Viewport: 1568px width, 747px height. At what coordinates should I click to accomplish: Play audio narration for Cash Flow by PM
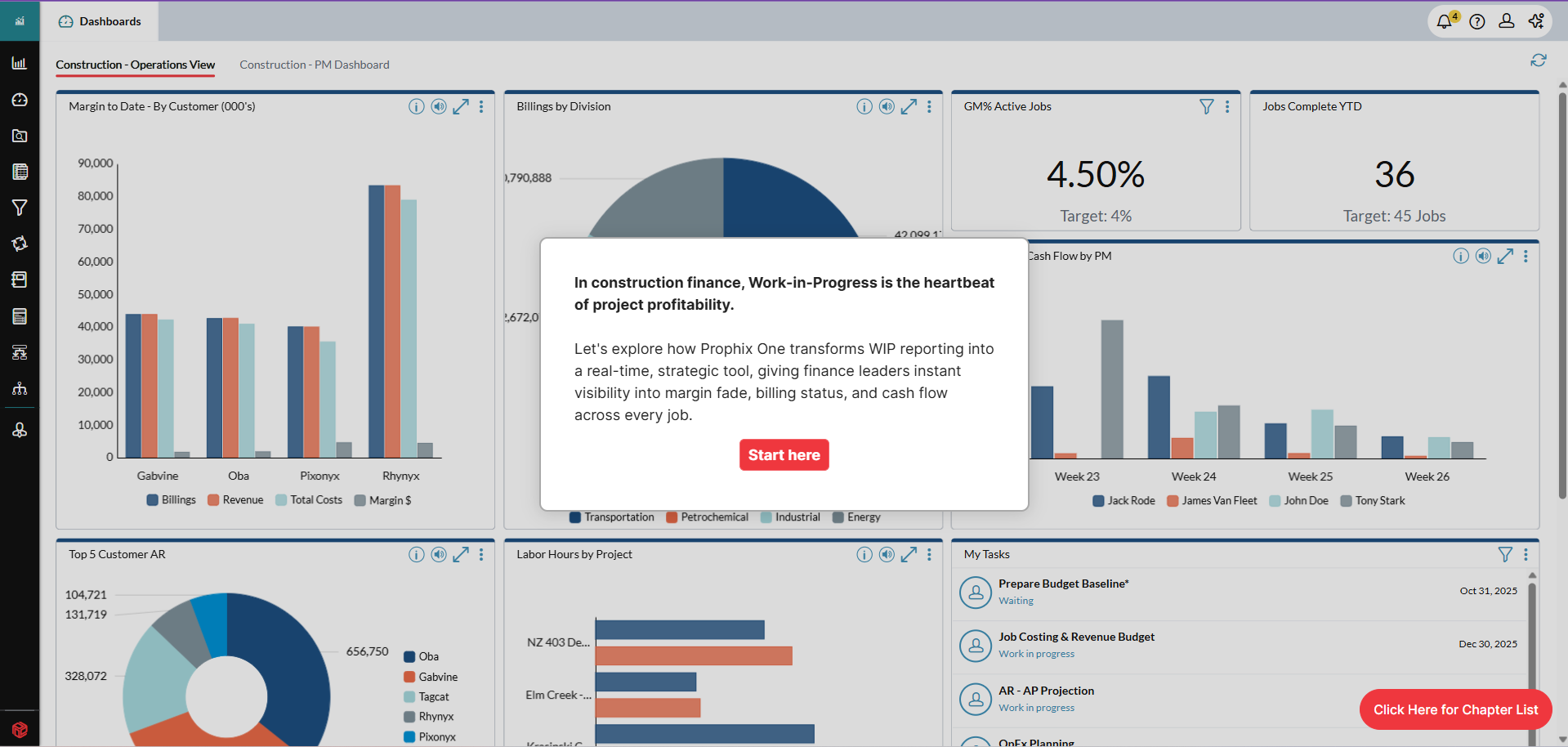point(1483,256)
